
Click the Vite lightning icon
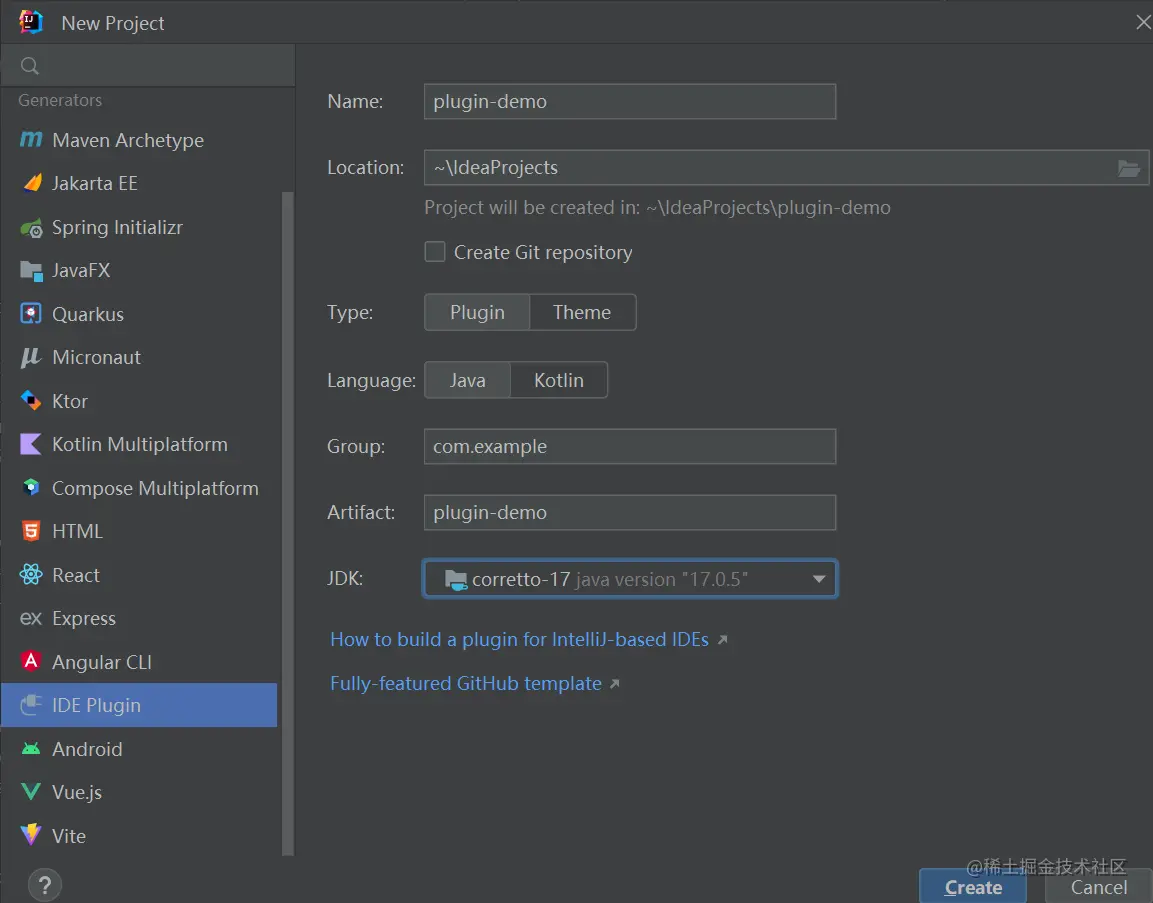(x=31, y=835)
